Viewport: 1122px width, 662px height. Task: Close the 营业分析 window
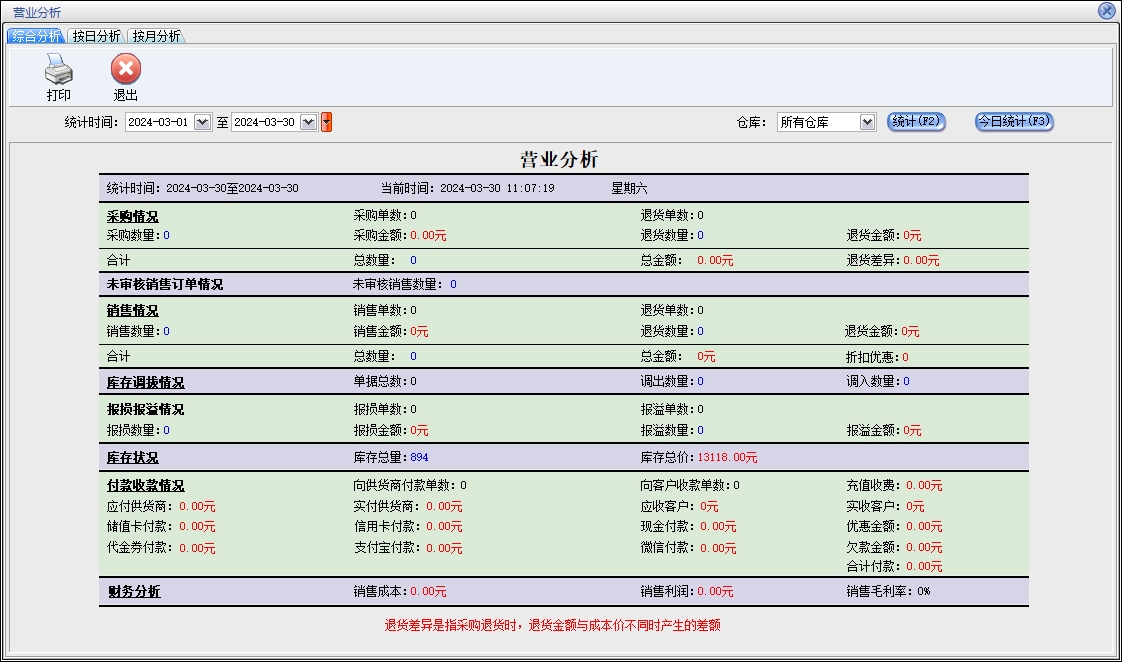(x=1106, y=11)
